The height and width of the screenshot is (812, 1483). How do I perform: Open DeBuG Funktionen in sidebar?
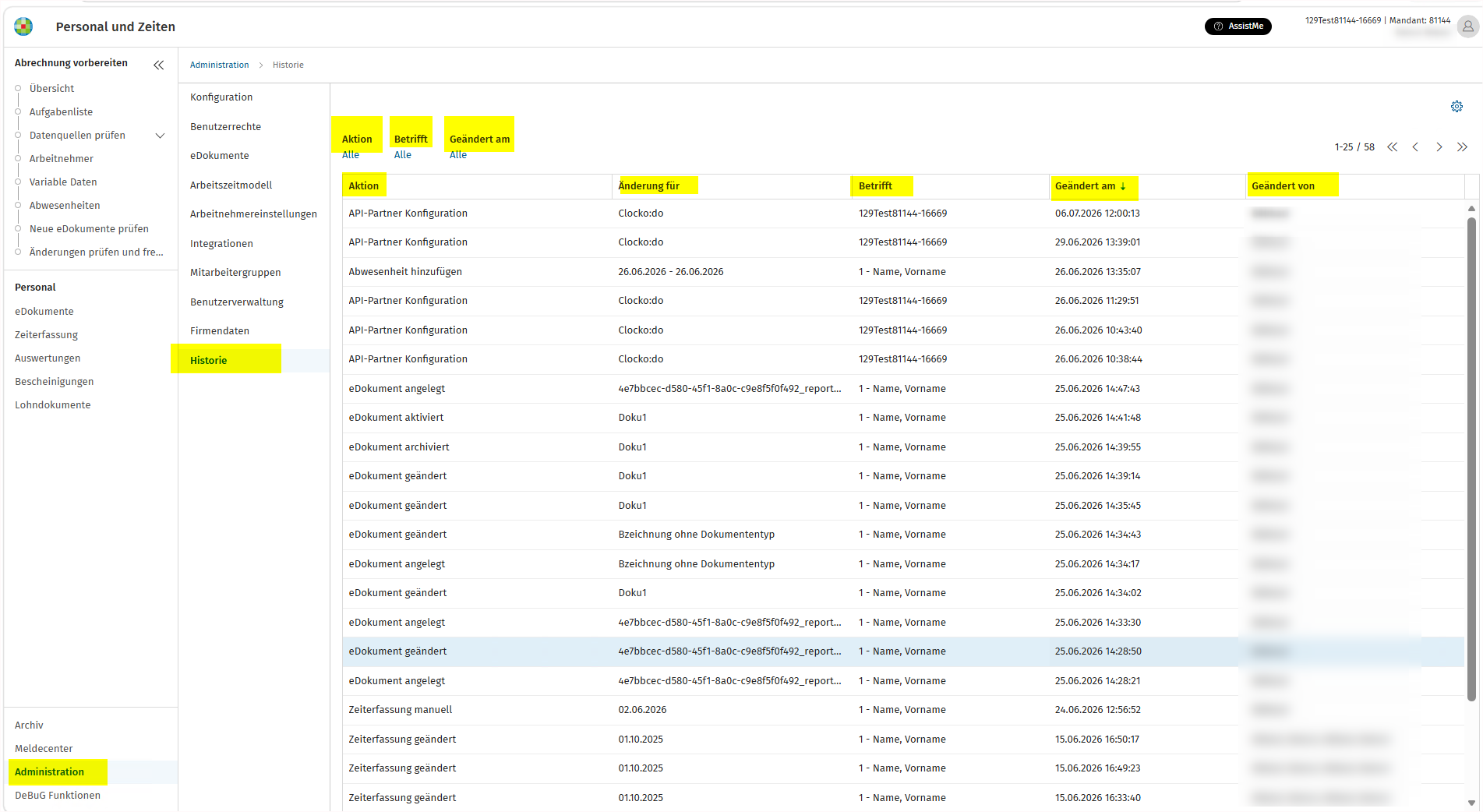[x=58, y=796]
